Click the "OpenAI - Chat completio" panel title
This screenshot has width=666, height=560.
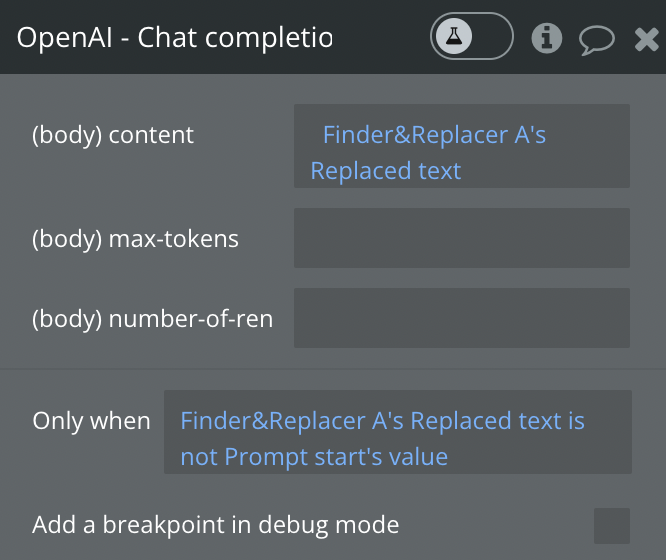175,38
